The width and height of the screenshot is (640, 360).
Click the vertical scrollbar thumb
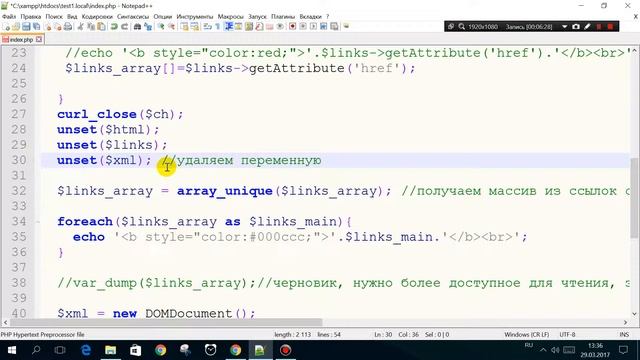634,198
